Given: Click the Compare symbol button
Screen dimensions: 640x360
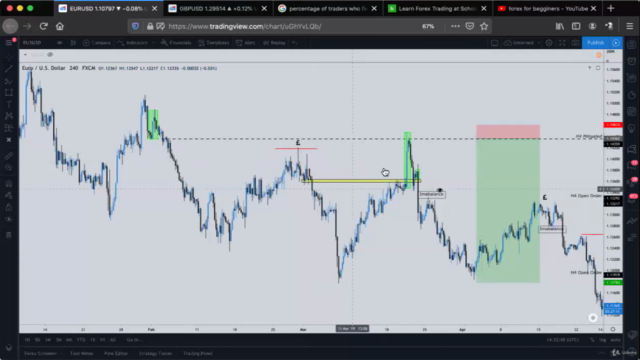Looking at the screenshot, I should click(x=97, y=42).
